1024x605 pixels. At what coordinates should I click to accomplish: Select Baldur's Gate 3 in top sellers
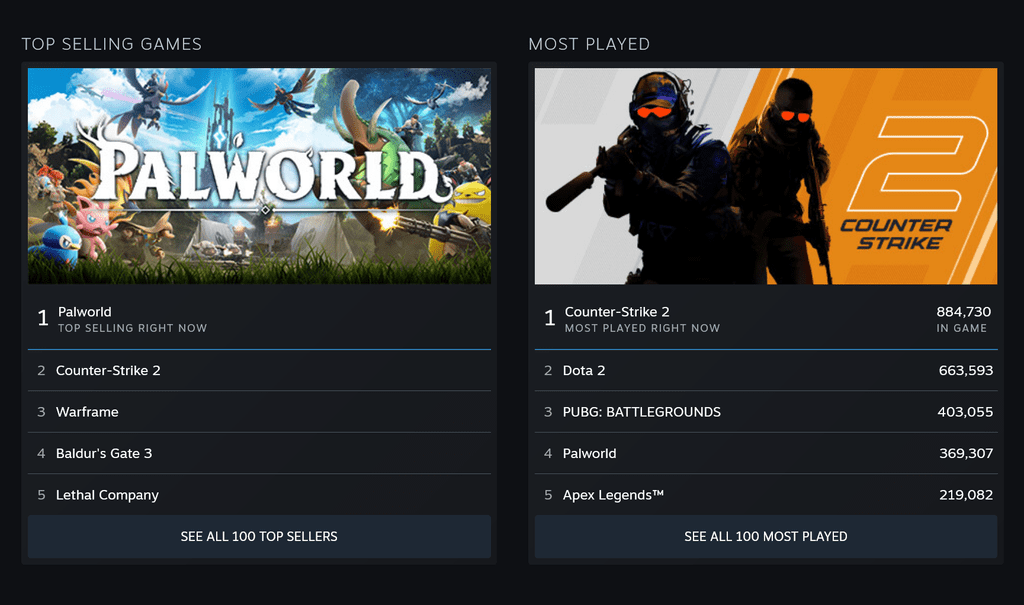click(x=104, y=453)
